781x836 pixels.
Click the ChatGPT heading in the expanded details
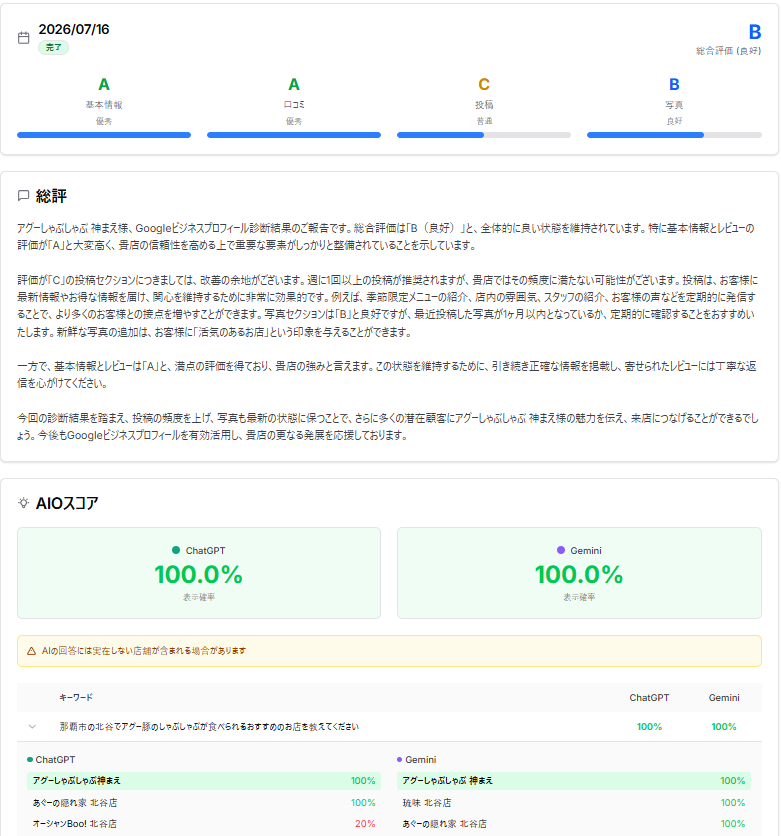coord(55,759)
